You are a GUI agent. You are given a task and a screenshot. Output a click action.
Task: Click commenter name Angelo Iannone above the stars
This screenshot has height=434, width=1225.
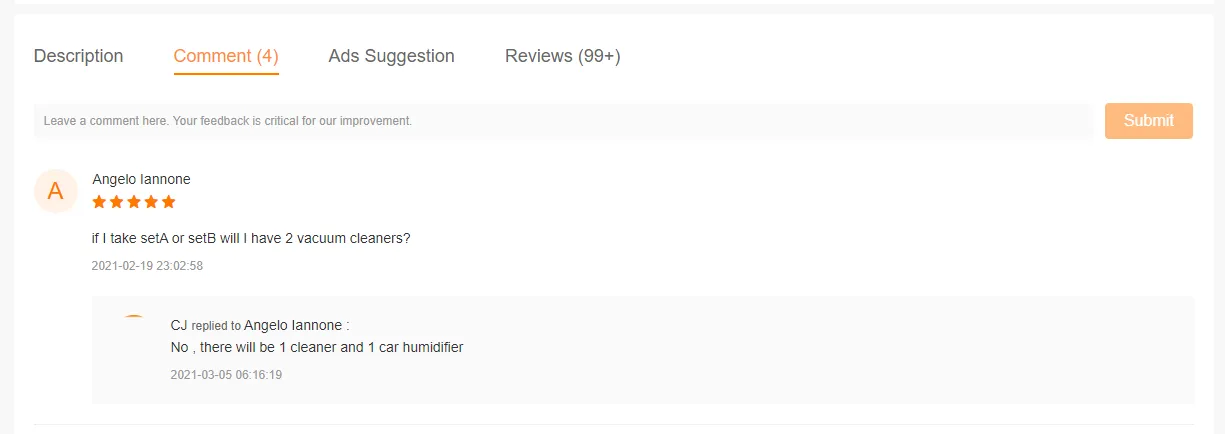[141, 179]
